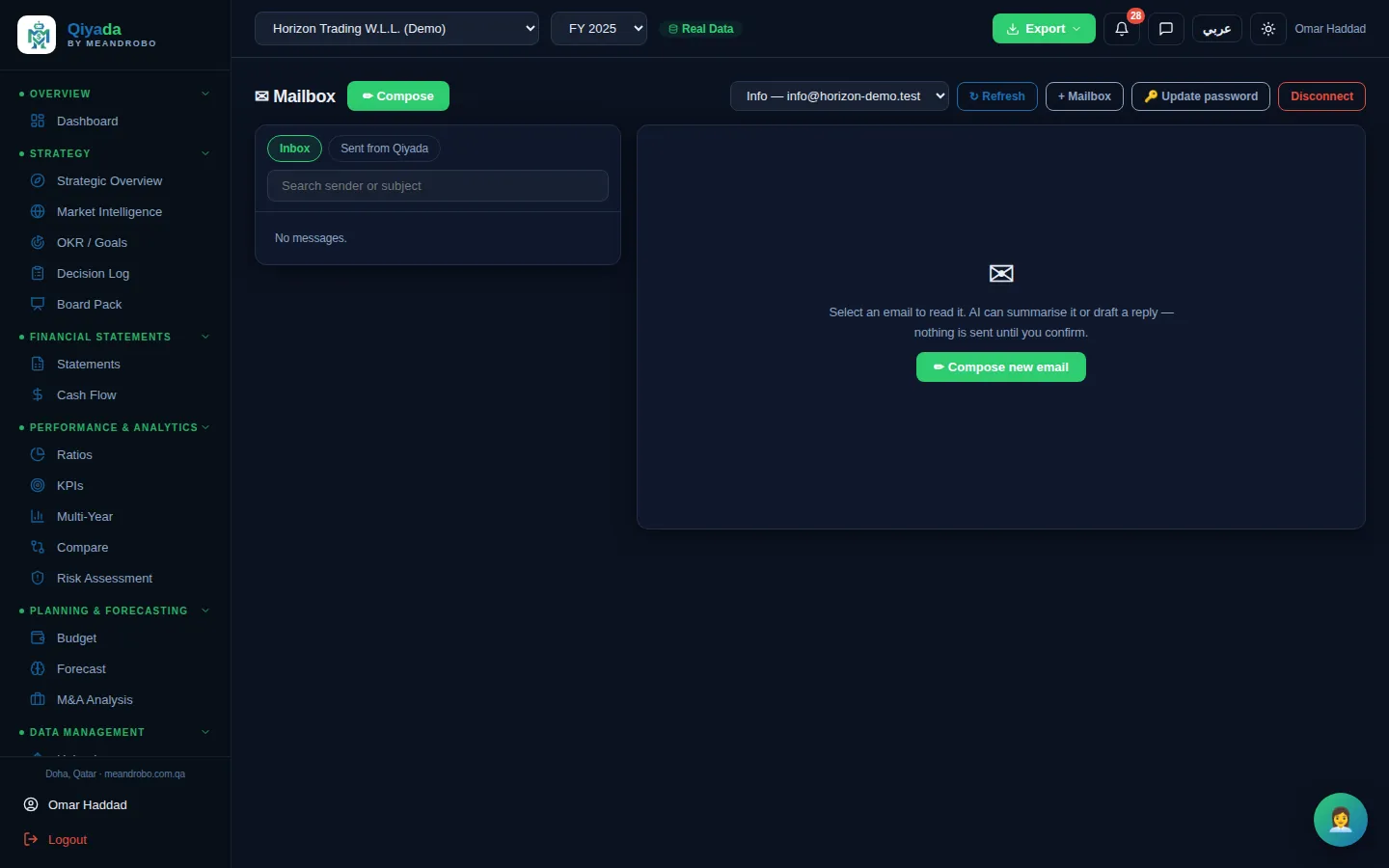Click the Dashboard grid icon
This screenshot has width=1389, height=868.
tap(38, 122)
